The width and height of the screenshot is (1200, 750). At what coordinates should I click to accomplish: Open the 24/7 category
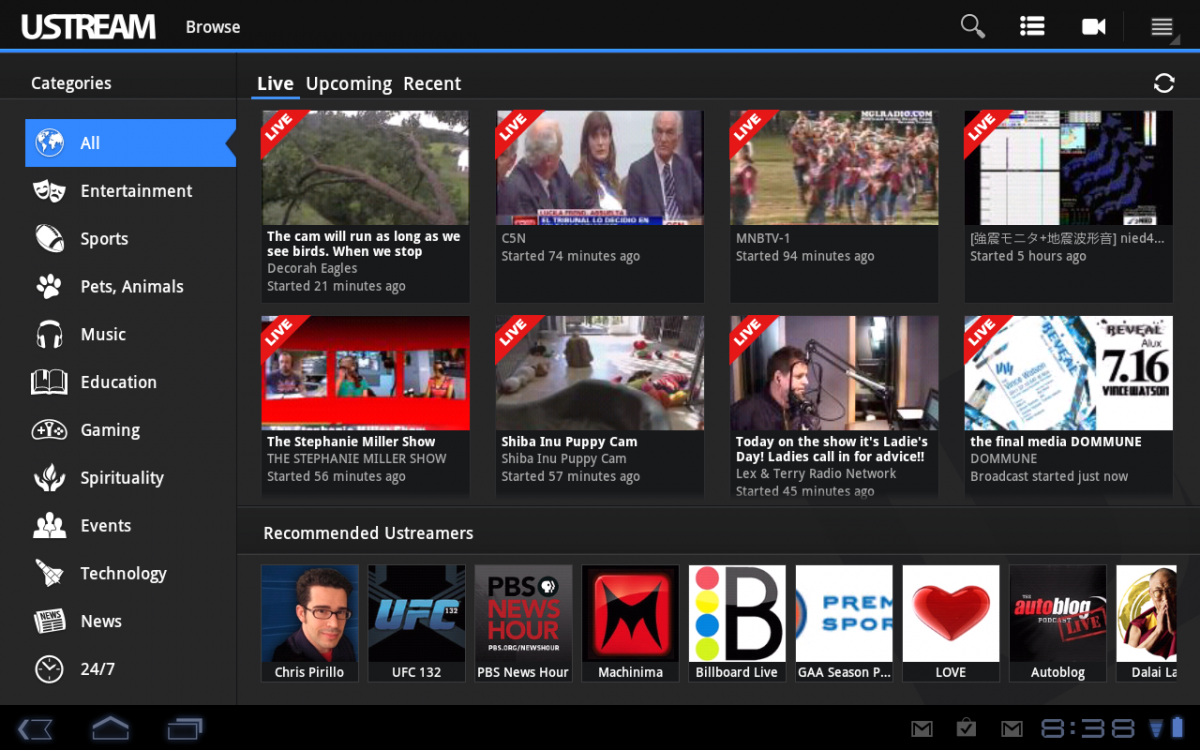97,669
